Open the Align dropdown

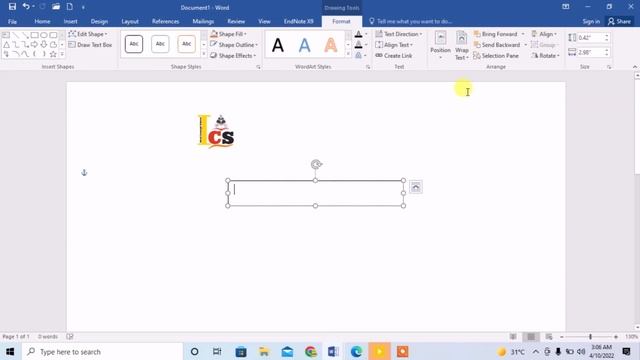point(544,34)
